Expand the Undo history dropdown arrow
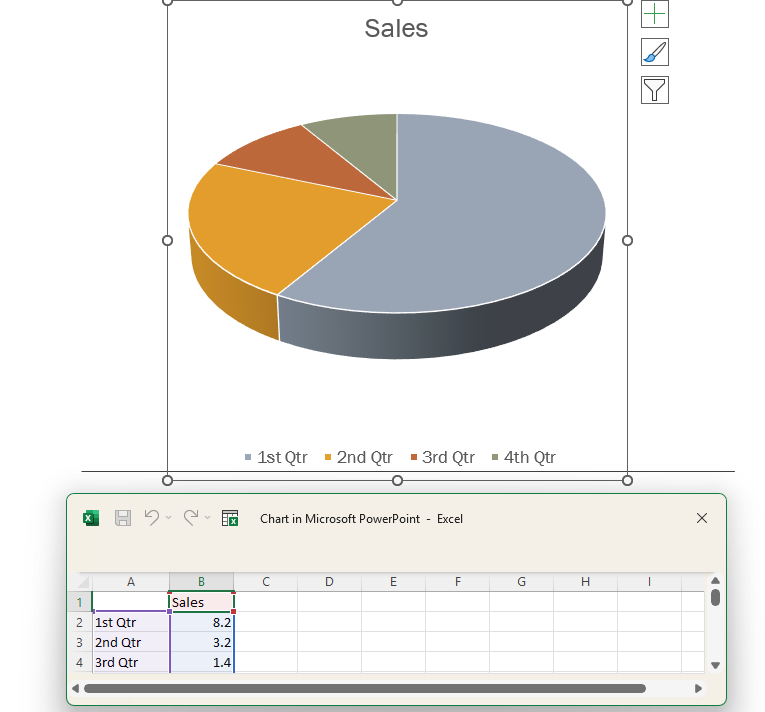 click(169, 518)
